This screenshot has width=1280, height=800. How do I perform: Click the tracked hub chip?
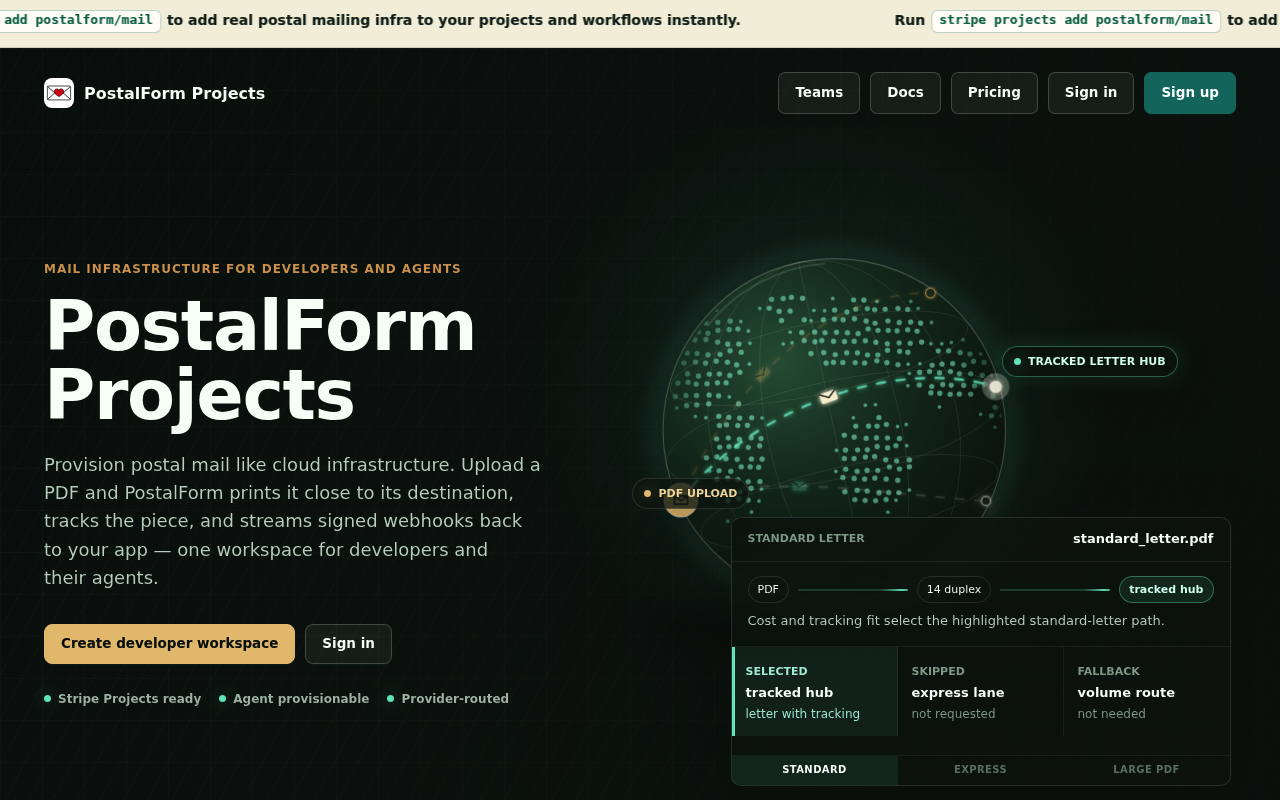tap(1166, 590)
